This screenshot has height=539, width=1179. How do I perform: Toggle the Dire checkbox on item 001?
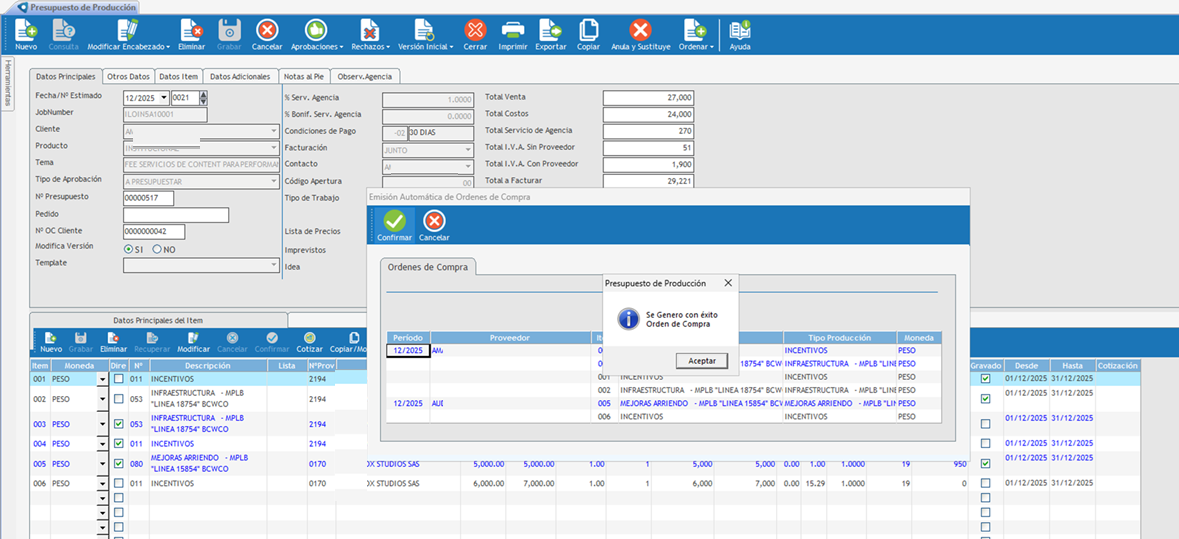(x=118, y=379)
